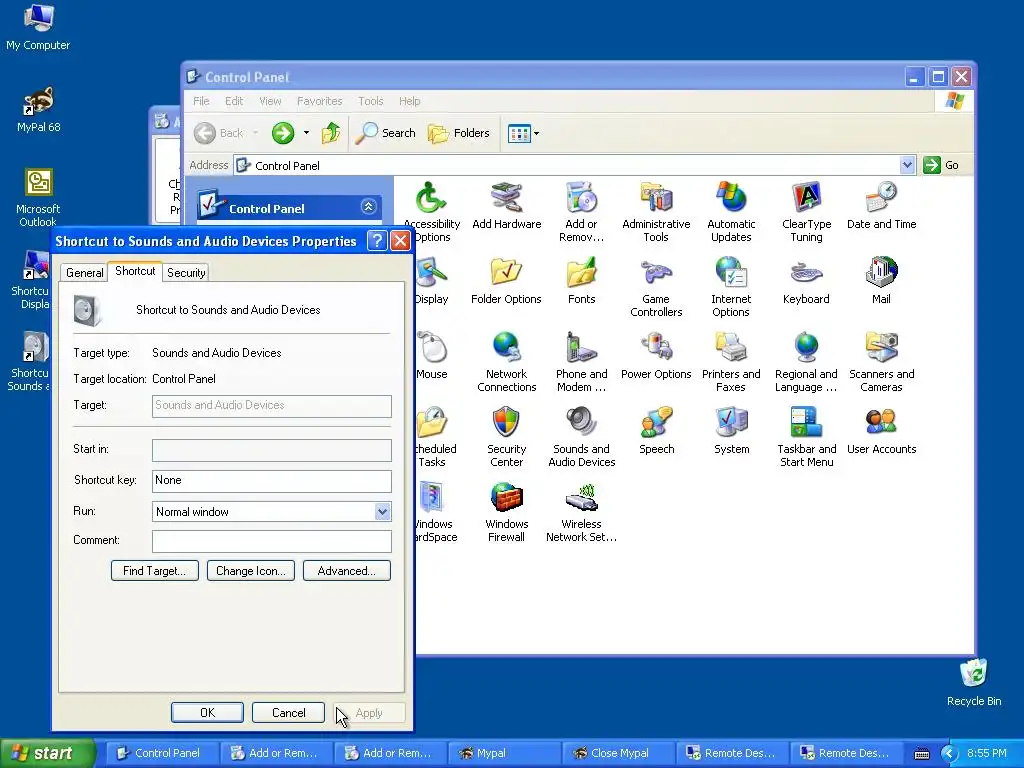Open Windows Firewall icon
The height and width of the screenshot is (768, 1024).
(x=506, y=512)
